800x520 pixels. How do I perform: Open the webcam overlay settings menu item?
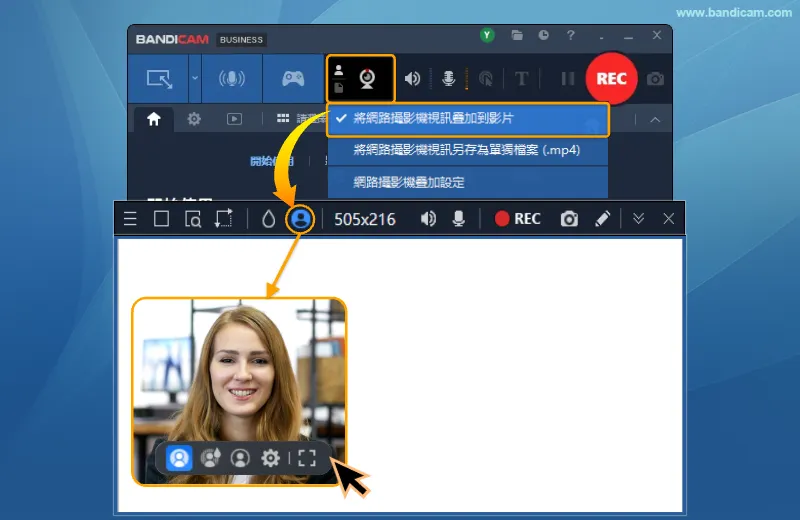[468, 182]
